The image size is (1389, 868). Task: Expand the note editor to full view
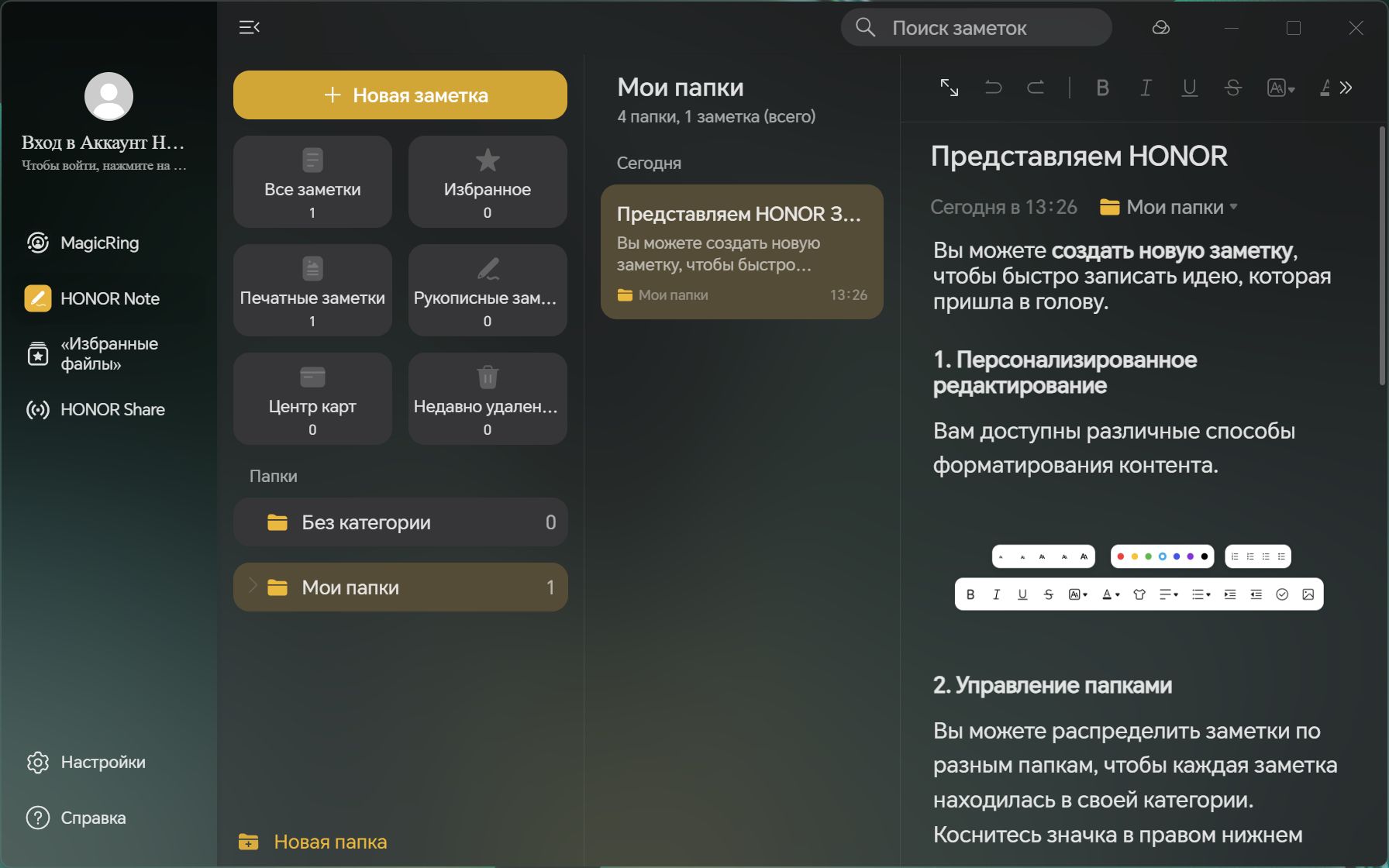[x=949, y=88]
